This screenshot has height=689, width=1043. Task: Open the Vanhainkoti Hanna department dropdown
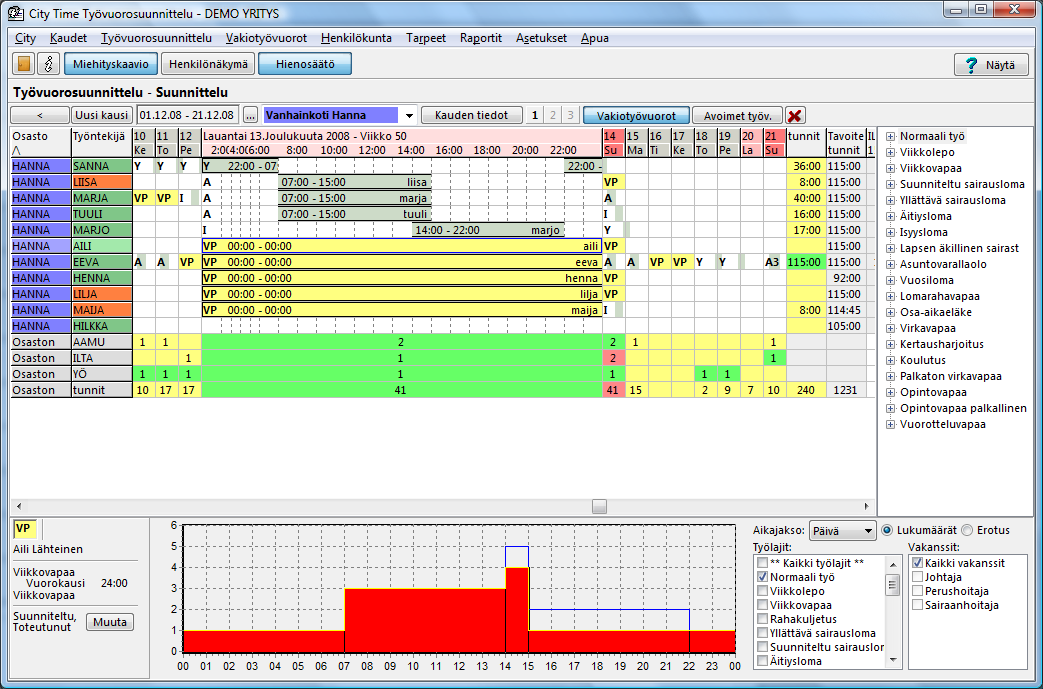[409, 116]
